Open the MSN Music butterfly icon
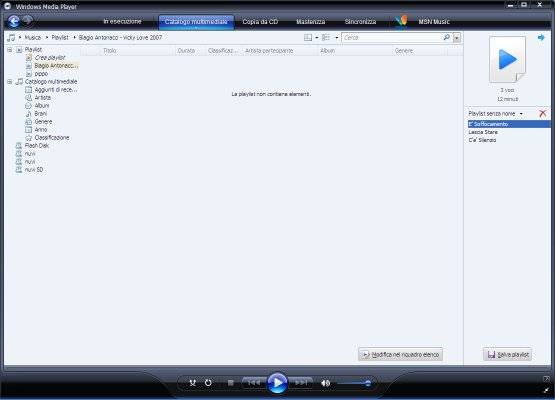Viewport: 555px width, 400px height. (x=401, y=21)
